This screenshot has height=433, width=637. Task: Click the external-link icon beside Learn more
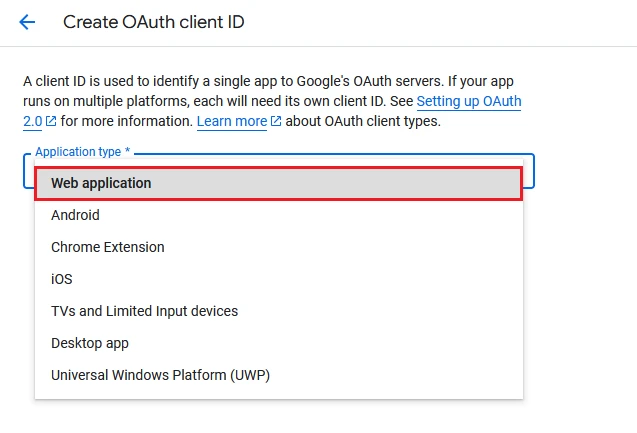276,121
